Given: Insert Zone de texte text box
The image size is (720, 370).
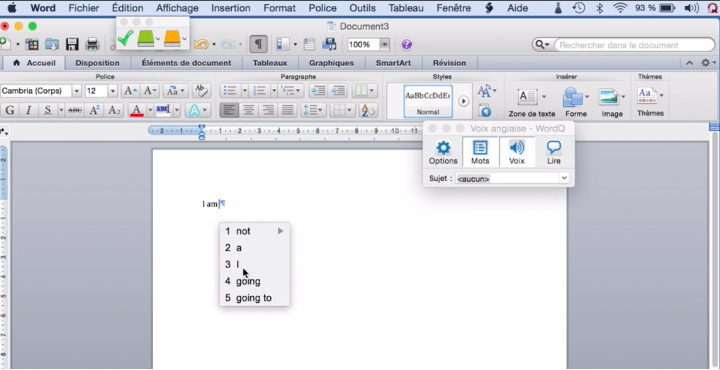Looking at the screenshot, I should click(531, 103).
